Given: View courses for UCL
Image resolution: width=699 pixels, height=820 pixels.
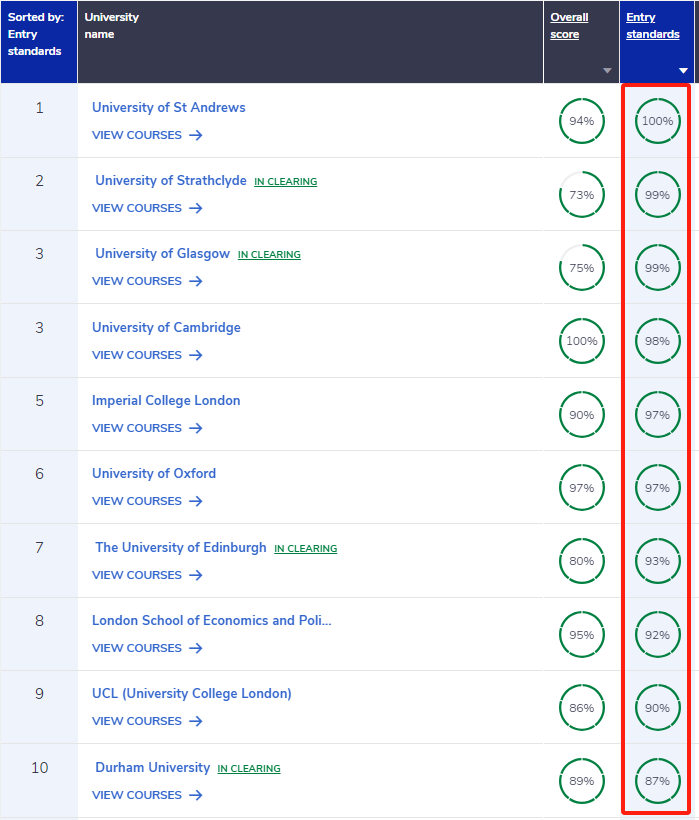Looking at the screenshot, I should 147,721.
